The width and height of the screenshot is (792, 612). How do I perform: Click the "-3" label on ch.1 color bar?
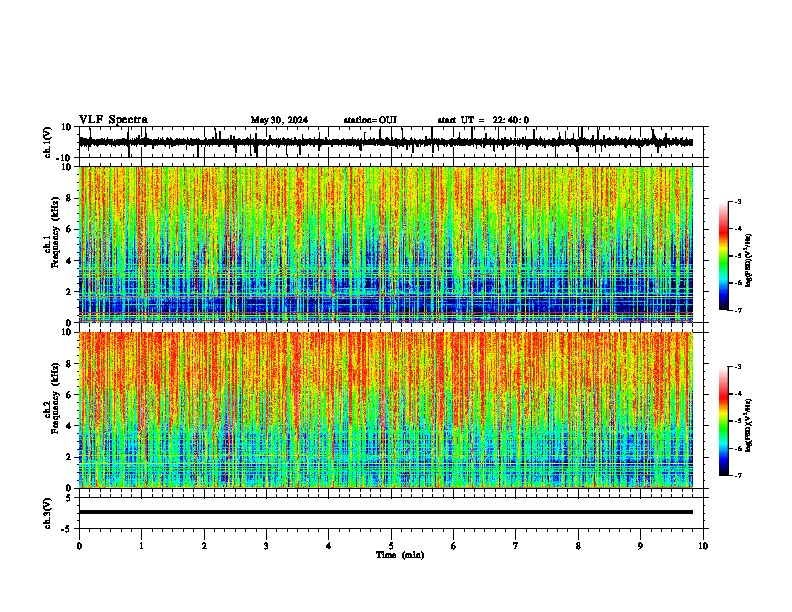coord(737,202)
